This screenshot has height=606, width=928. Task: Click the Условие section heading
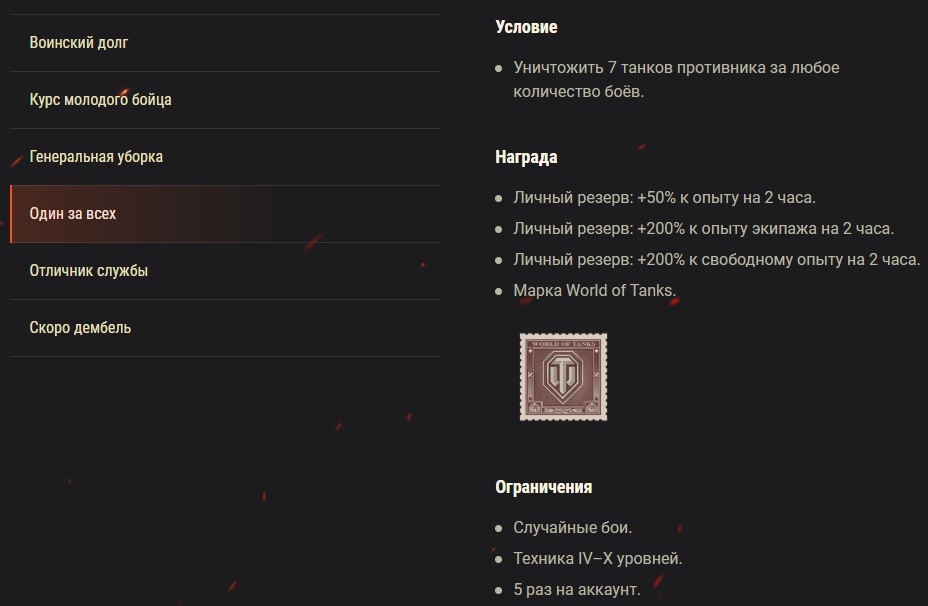(526, 27)
